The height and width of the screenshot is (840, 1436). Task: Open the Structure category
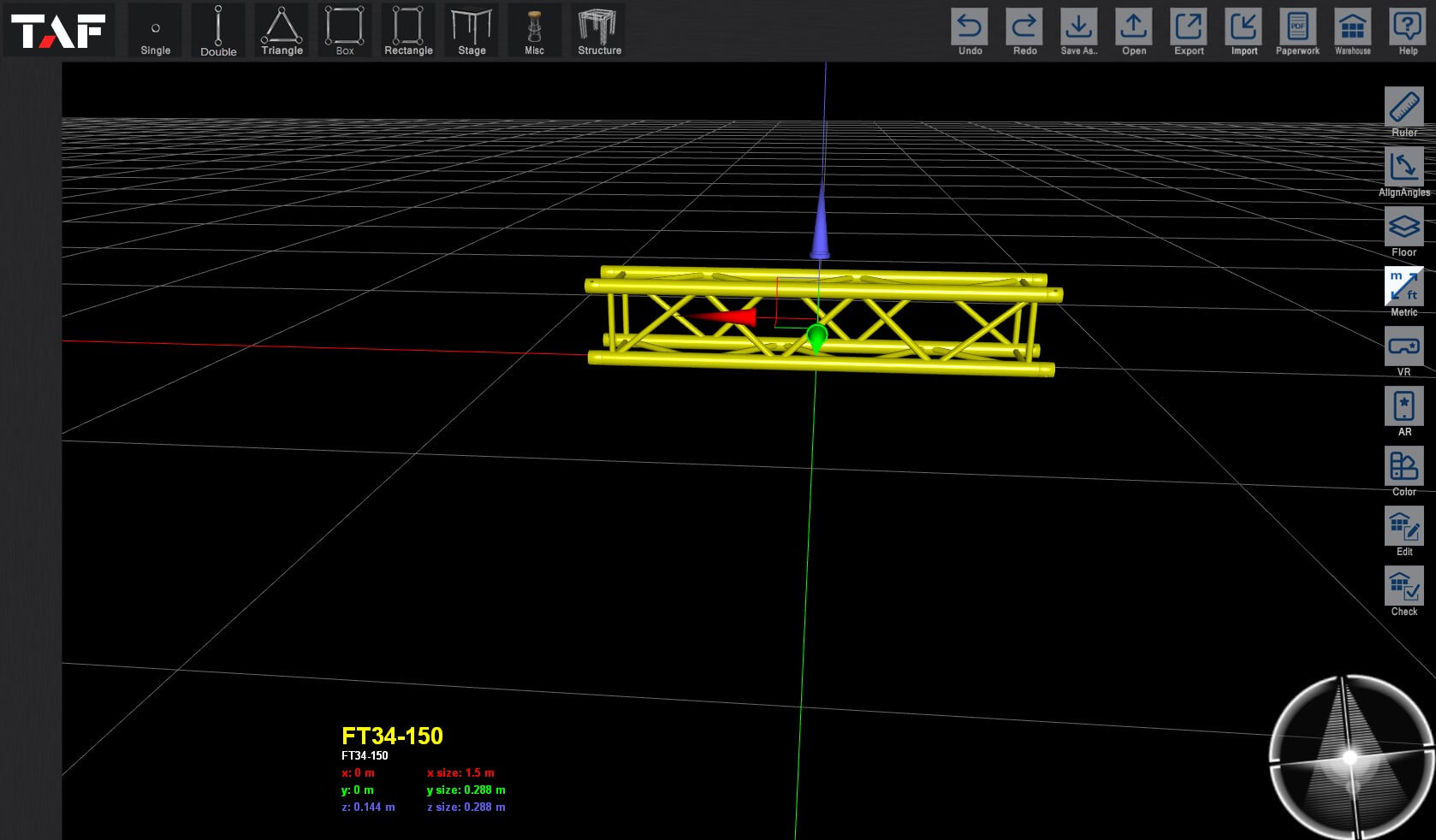pos(599,31)
